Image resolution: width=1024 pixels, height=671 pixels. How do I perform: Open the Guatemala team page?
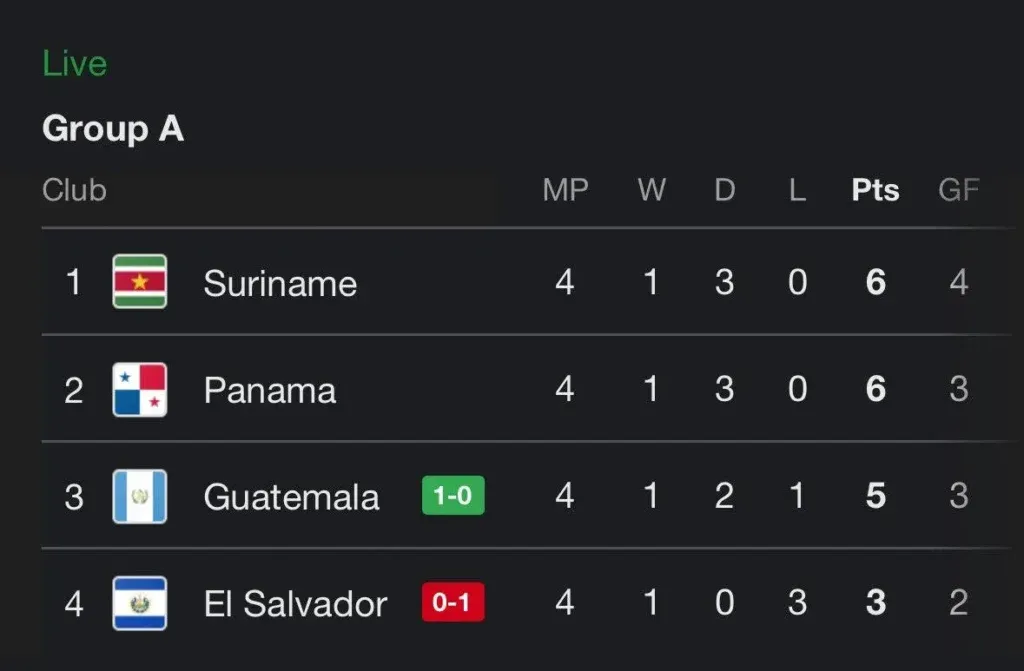[x=291, y=497]
